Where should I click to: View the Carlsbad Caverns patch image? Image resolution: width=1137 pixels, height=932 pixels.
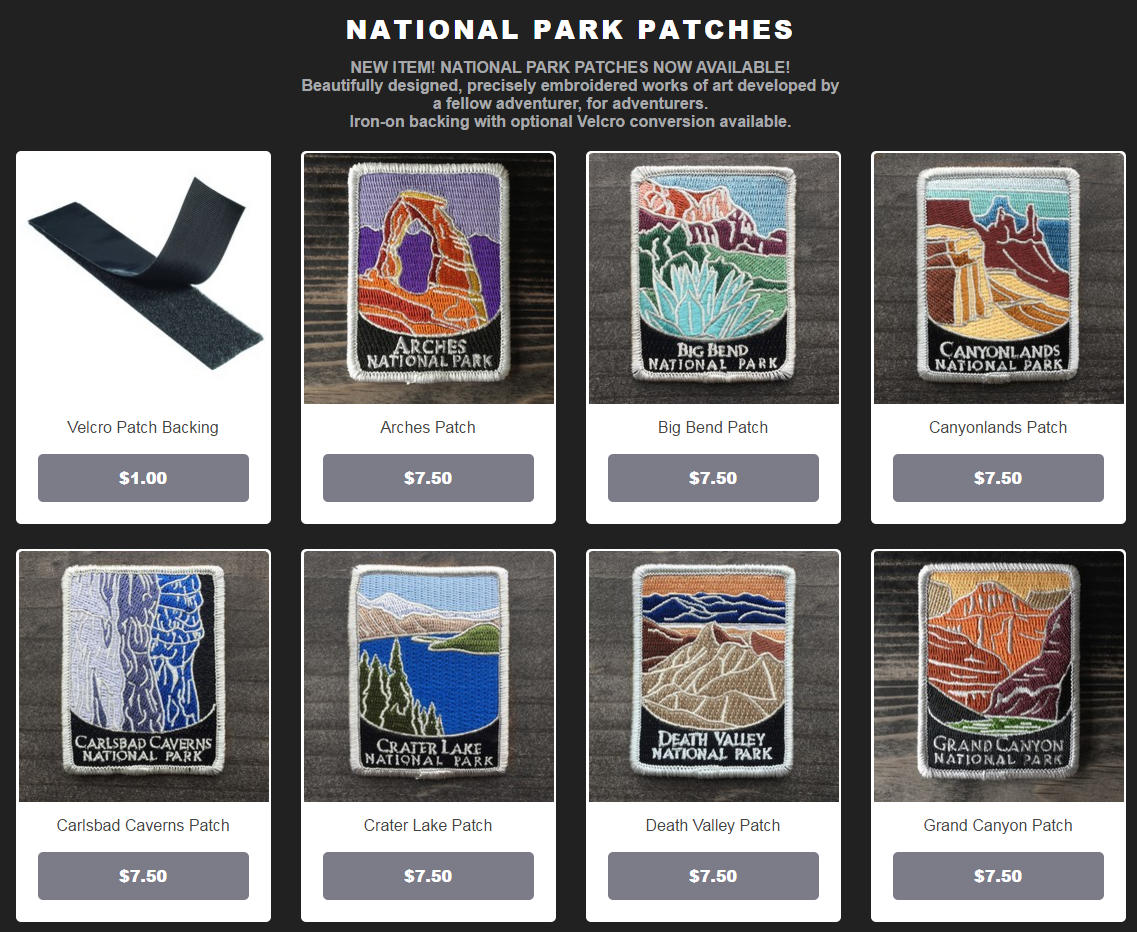(x=144, y=677)
